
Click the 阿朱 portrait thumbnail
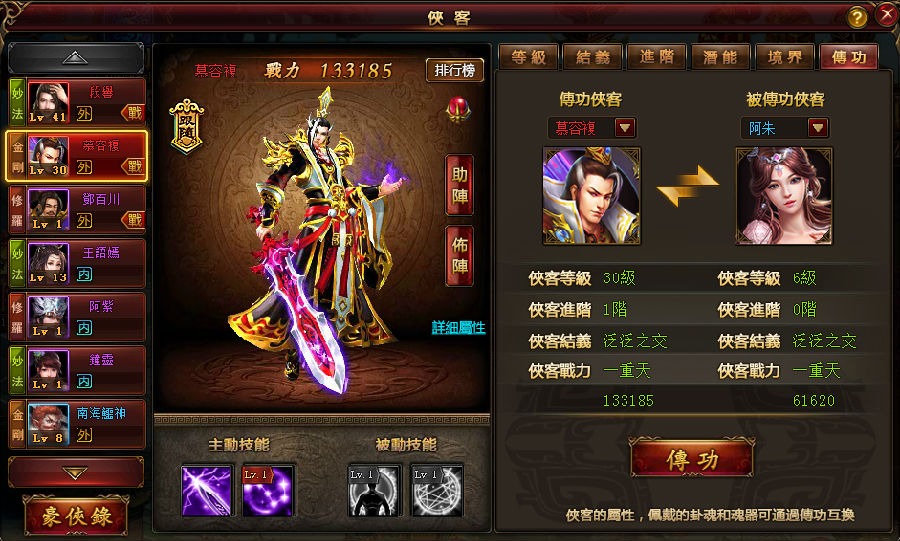784,196
